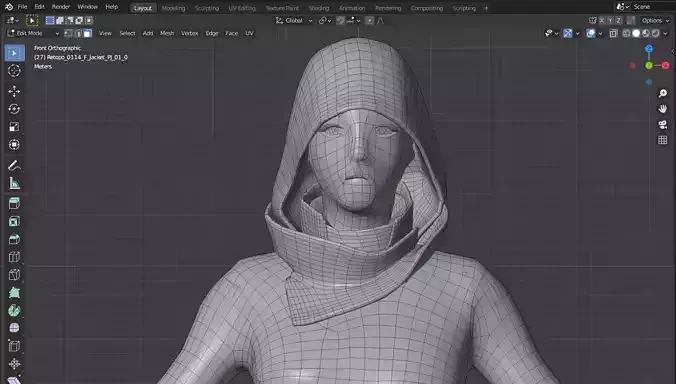Enable edge select mode
This screenshot has width=676, height=384.
tap(78, 33)
